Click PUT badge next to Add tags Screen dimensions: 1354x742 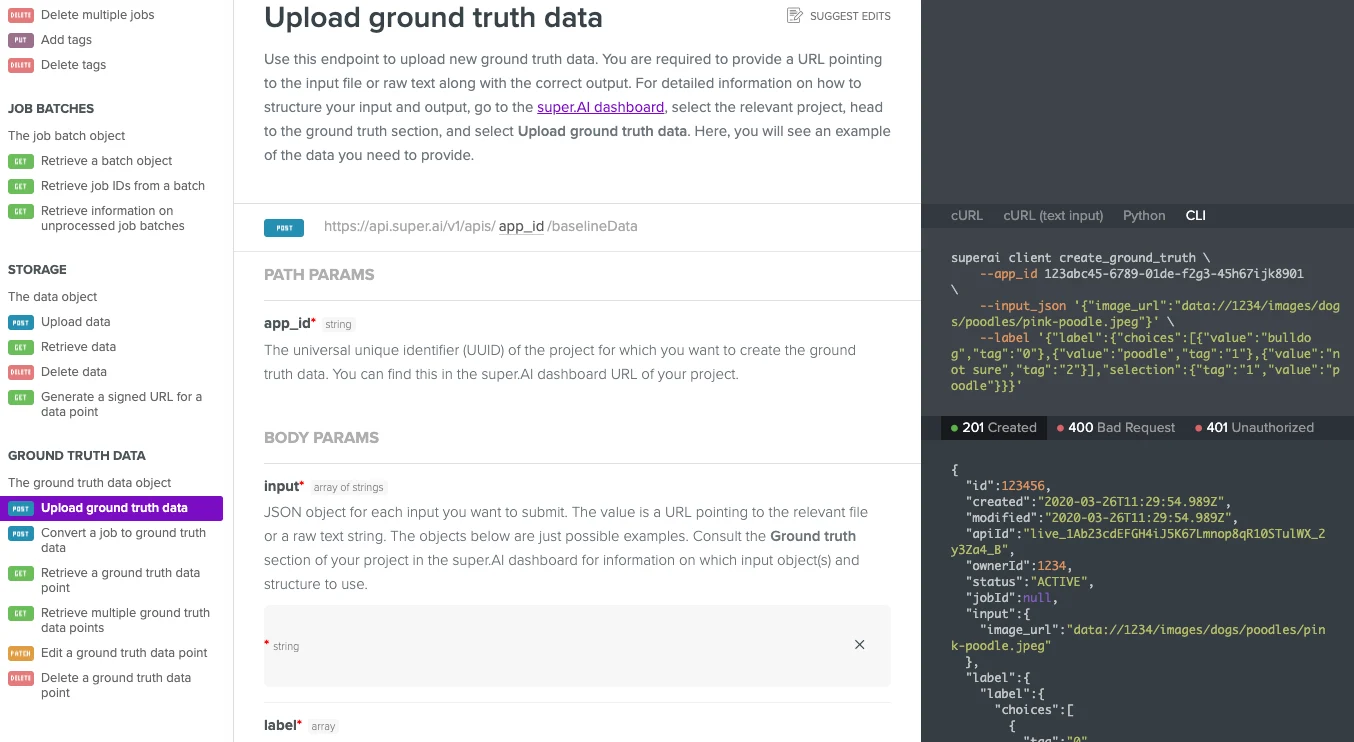tap(21, 40)
